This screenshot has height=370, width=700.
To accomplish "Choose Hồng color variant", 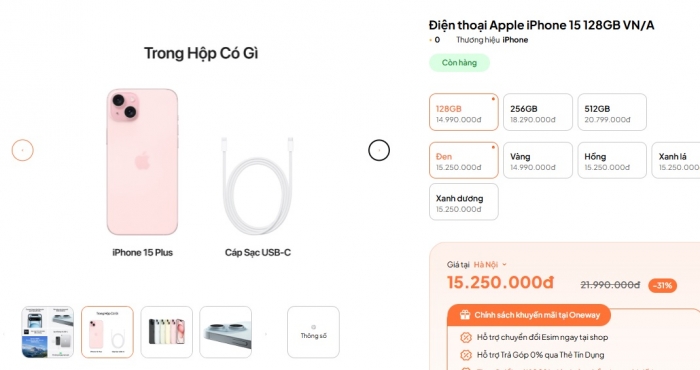I will [x=612, y=160].
